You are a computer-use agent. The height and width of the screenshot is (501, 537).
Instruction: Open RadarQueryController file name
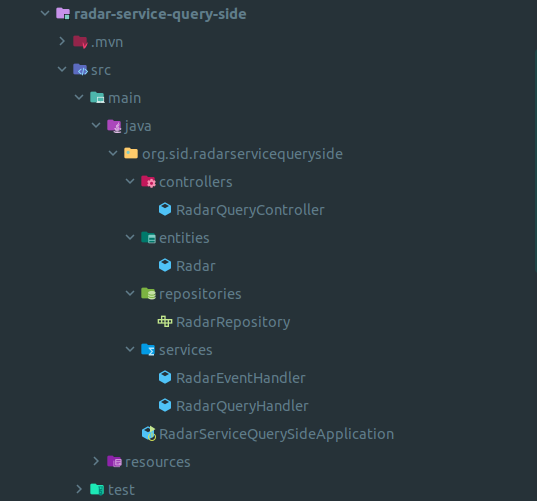tap(250, 210)
